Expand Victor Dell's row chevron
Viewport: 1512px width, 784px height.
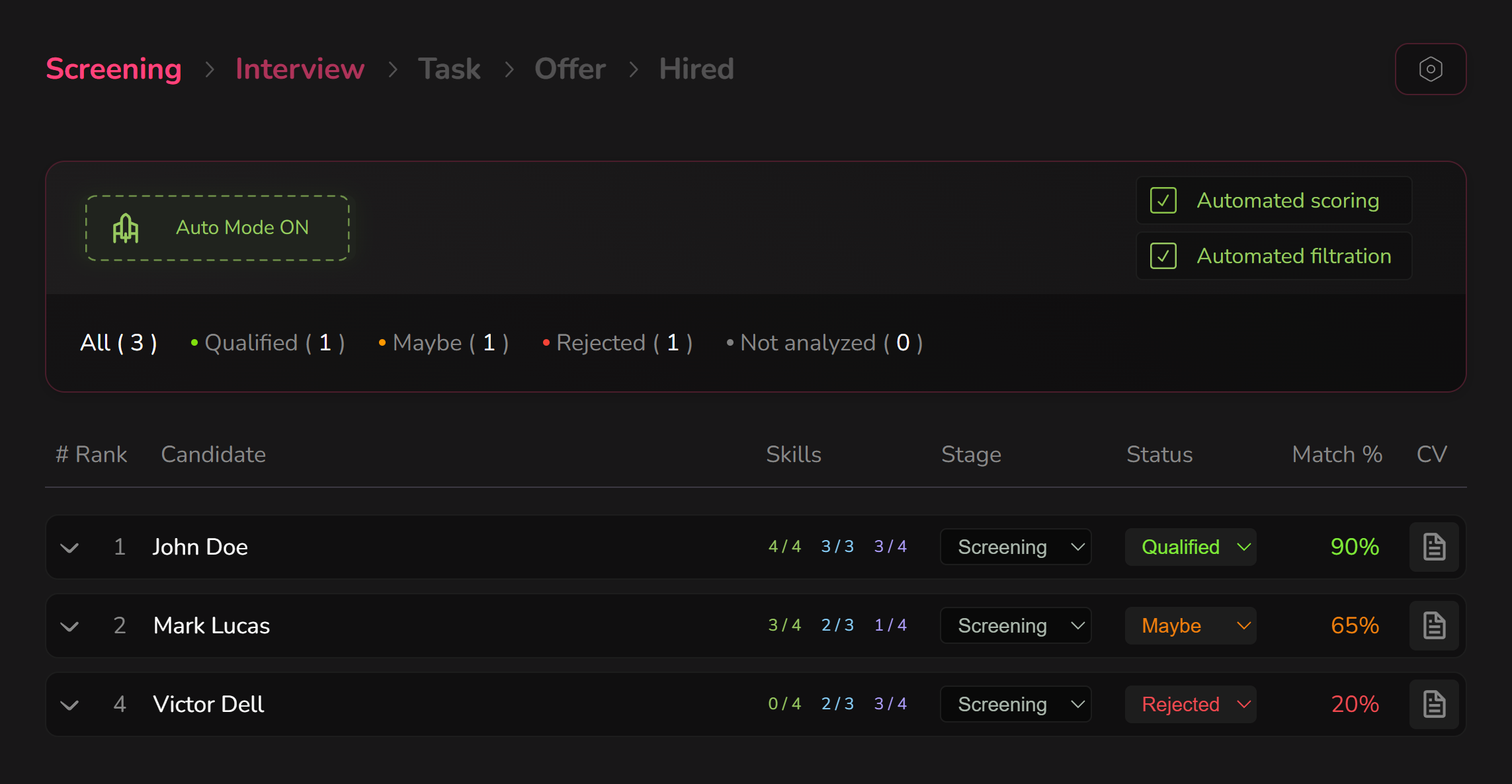tap(69, 705)
